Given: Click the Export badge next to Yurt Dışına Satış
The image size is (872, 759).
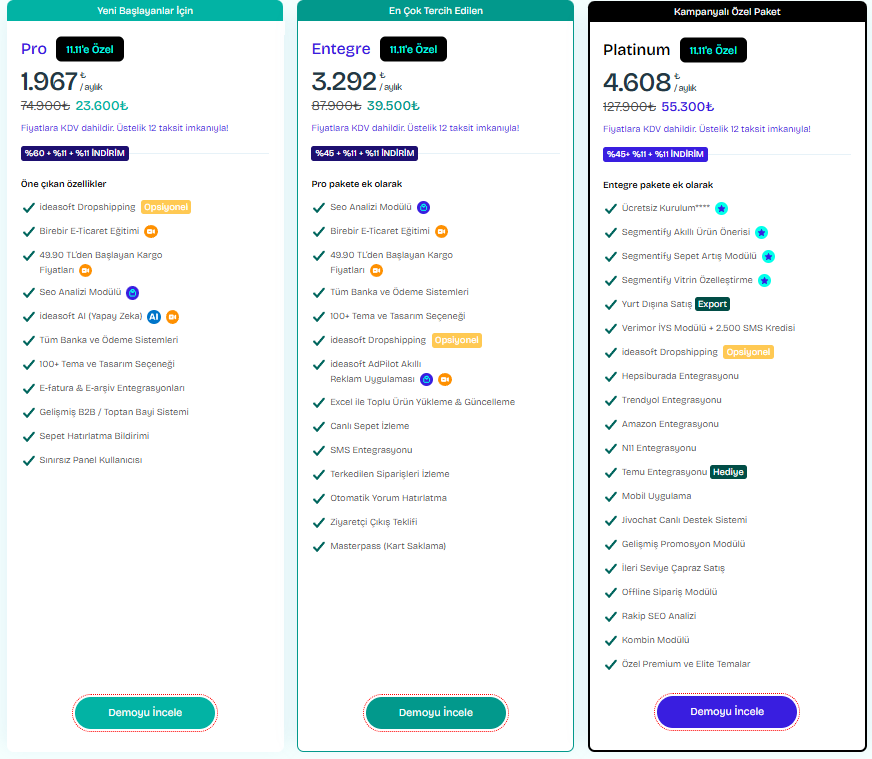Looking at the screenshot, I should pos(713,304).
